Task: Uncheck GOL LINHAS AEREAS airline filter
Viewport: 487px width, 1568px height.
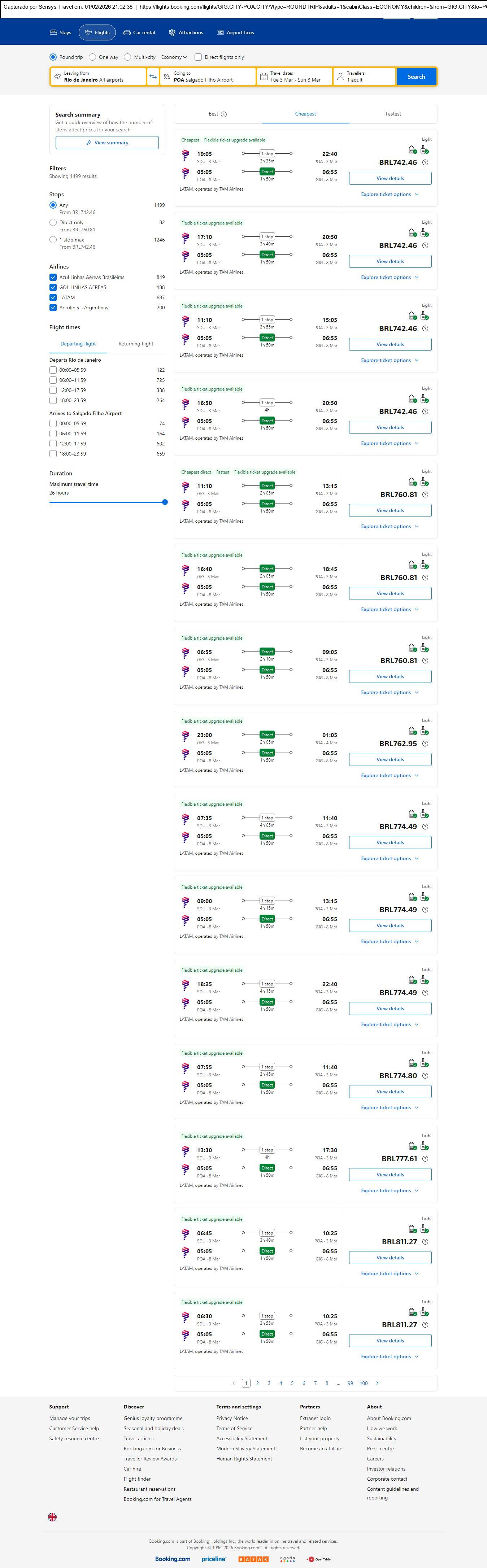Action: coord(53,287)
